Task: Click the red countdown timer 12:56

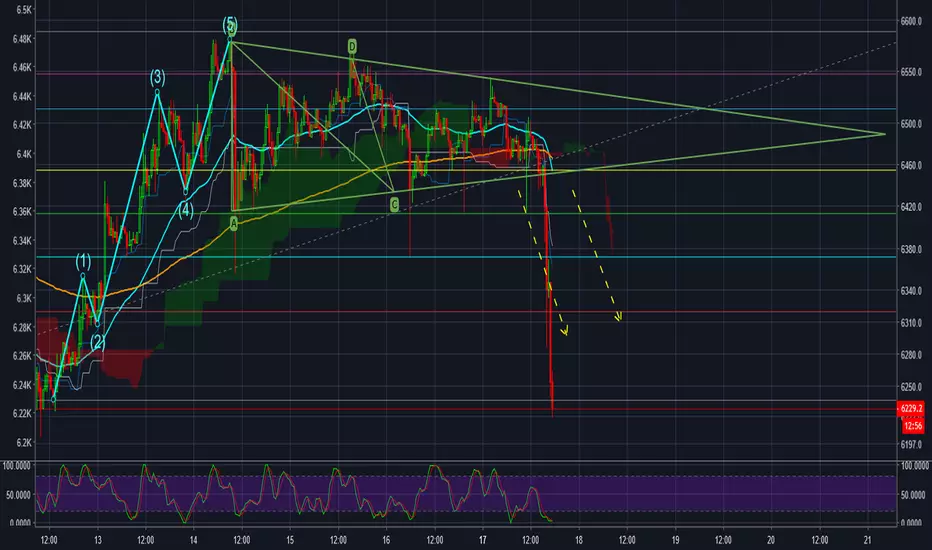Action: point(913,426)
